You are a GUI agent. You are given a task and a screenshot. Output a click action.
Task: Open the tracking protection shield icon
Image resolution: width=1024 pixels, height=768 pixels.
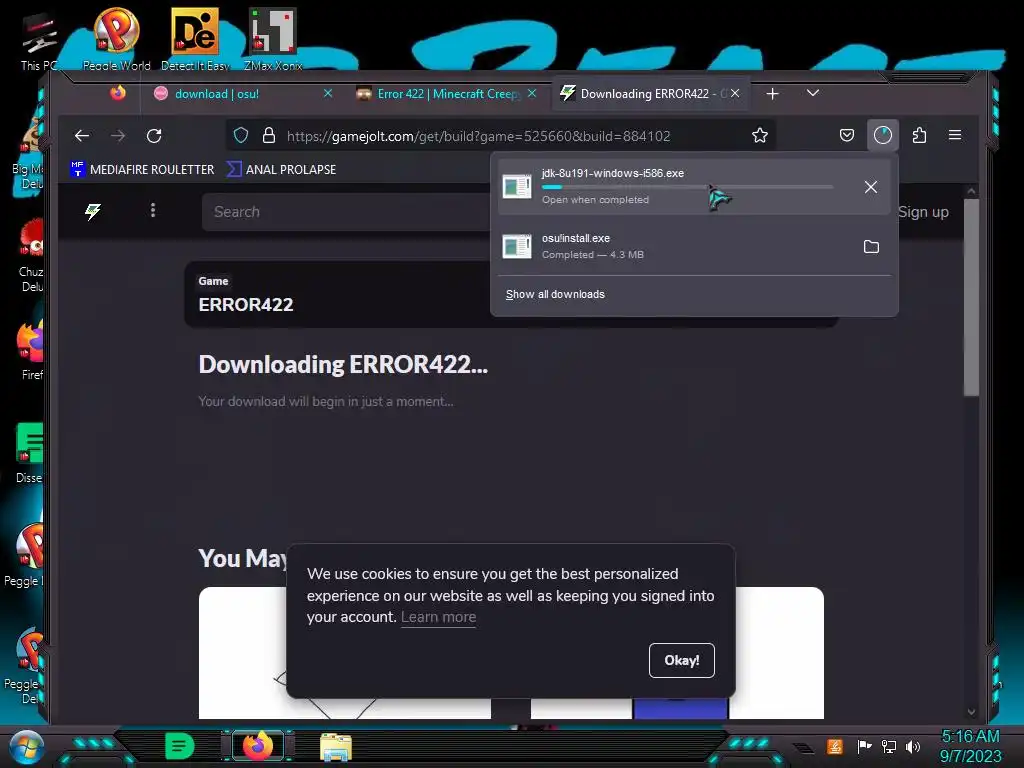pyautogui.click(x=241, y=136)
